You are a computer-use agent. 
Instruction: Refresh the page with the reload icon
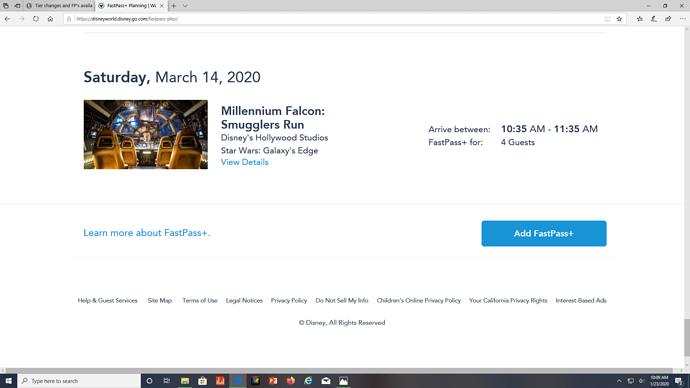coord(36,19)
